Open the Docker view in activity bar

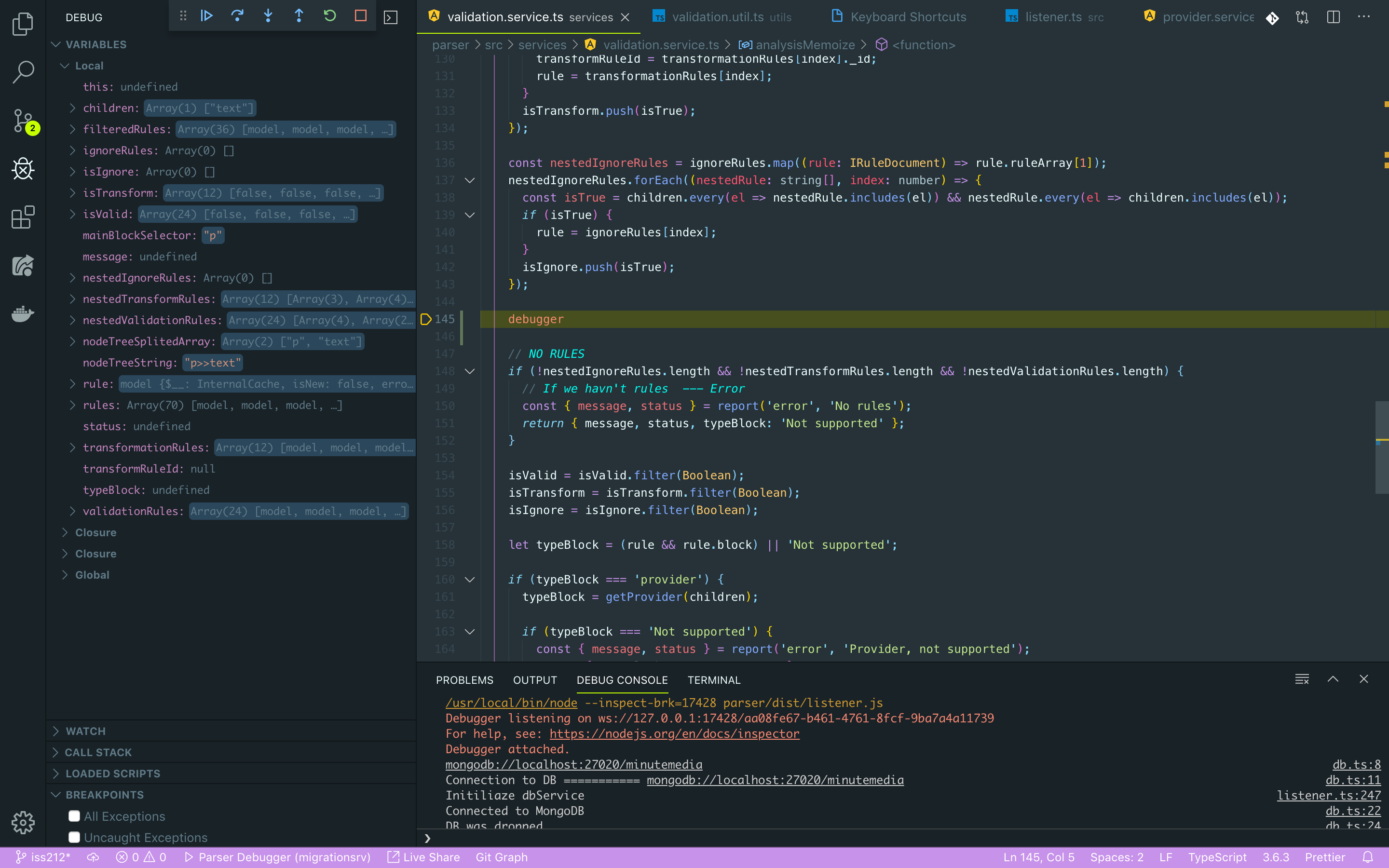click(x=23, y=314)
